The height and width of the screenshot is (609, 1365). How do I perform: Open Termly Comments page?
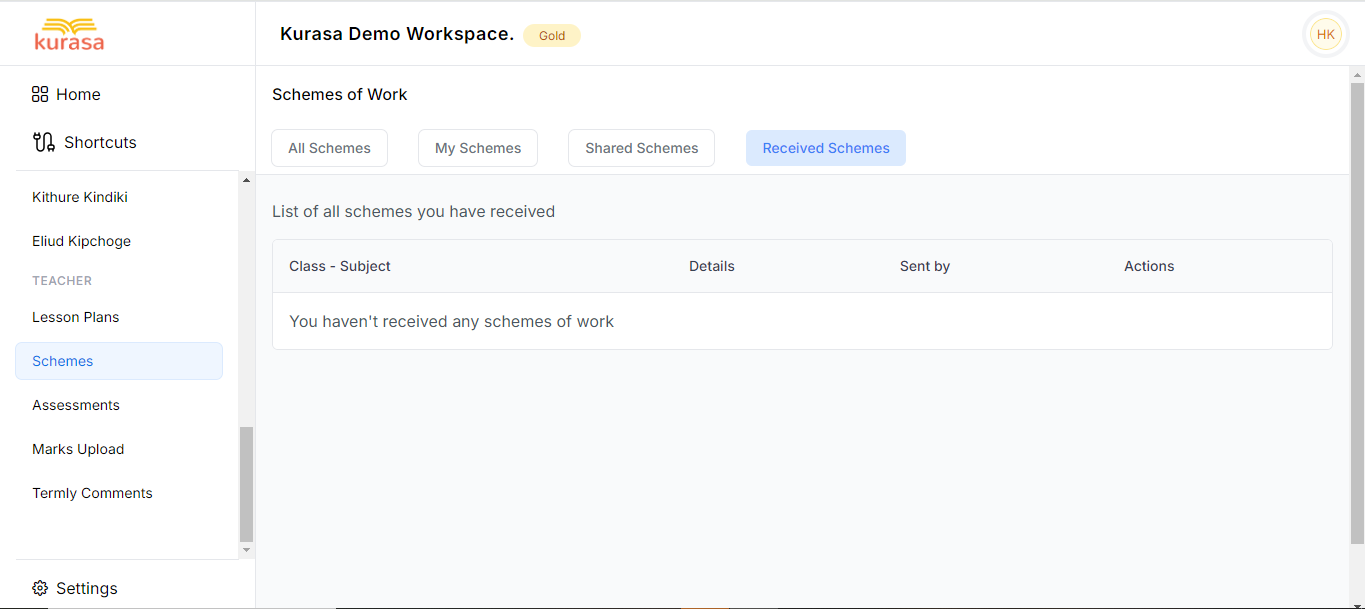coord(92,493)
